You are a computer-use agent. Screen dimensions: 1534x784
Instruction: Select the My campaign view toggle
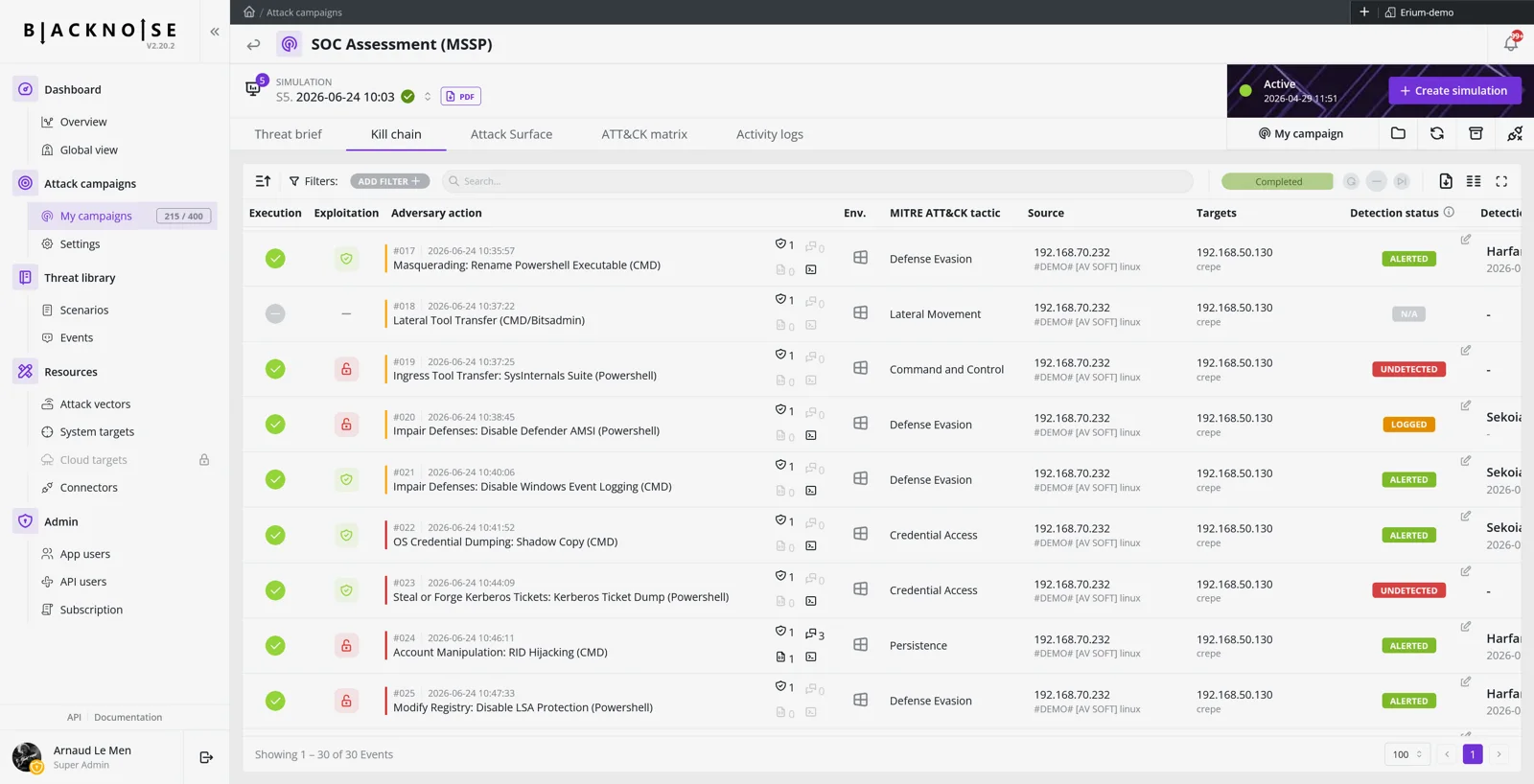[1301, 133]
